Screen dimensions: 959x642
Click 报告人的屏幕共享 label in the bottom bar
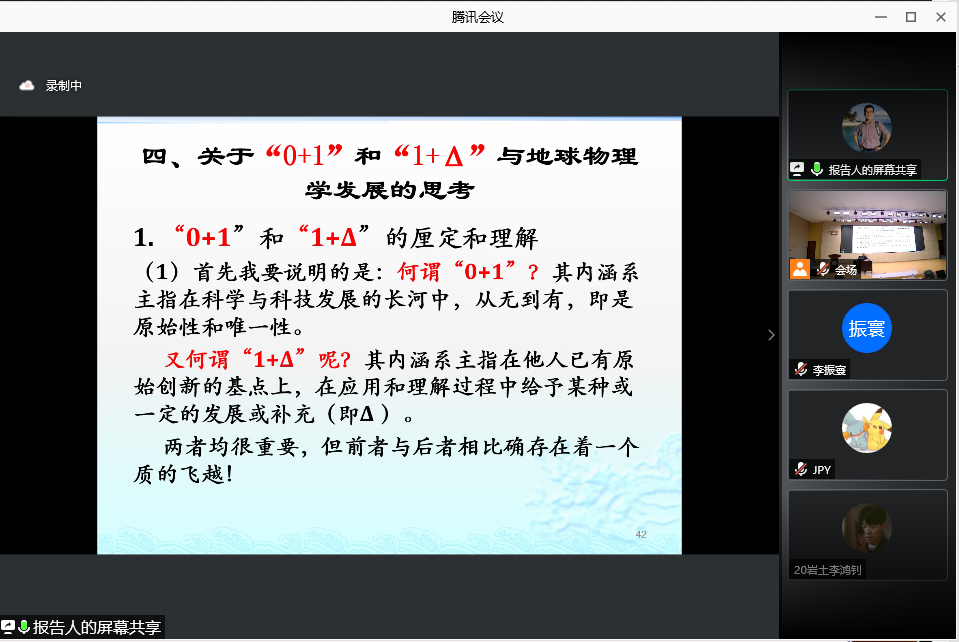tap(97, 627)
